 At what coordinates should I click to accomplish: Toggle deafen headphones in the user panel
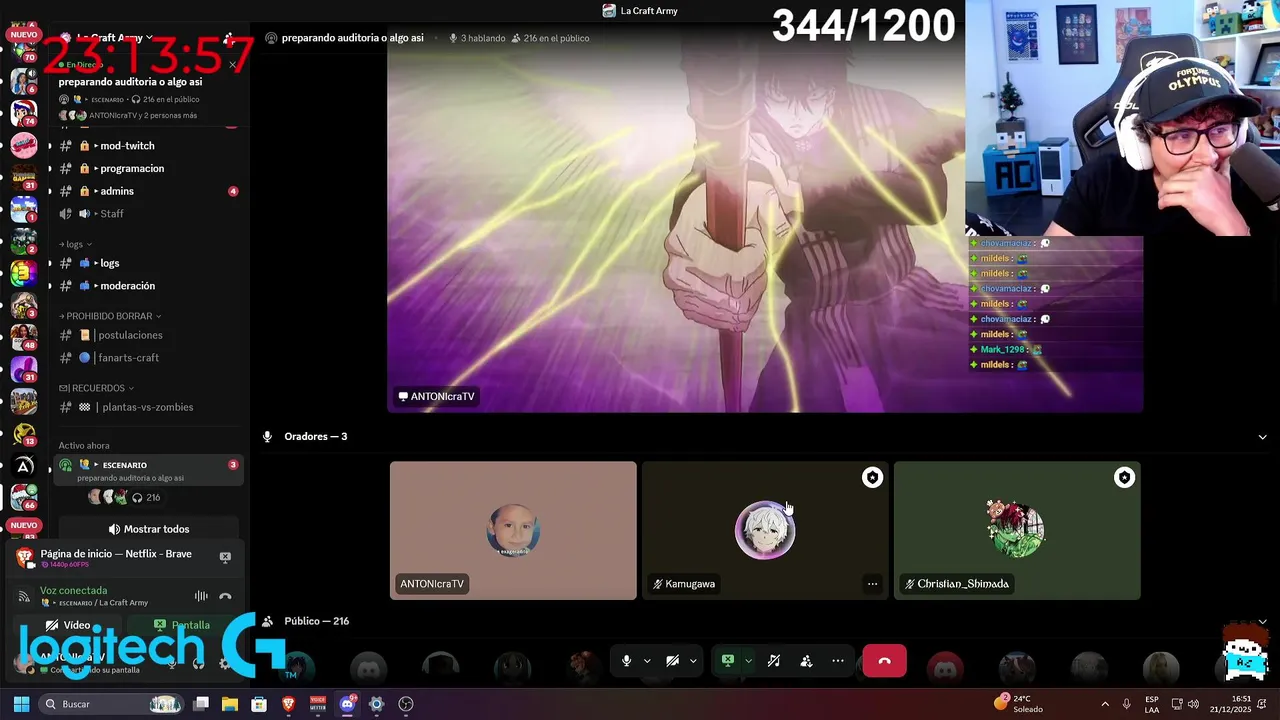(199, 663)
